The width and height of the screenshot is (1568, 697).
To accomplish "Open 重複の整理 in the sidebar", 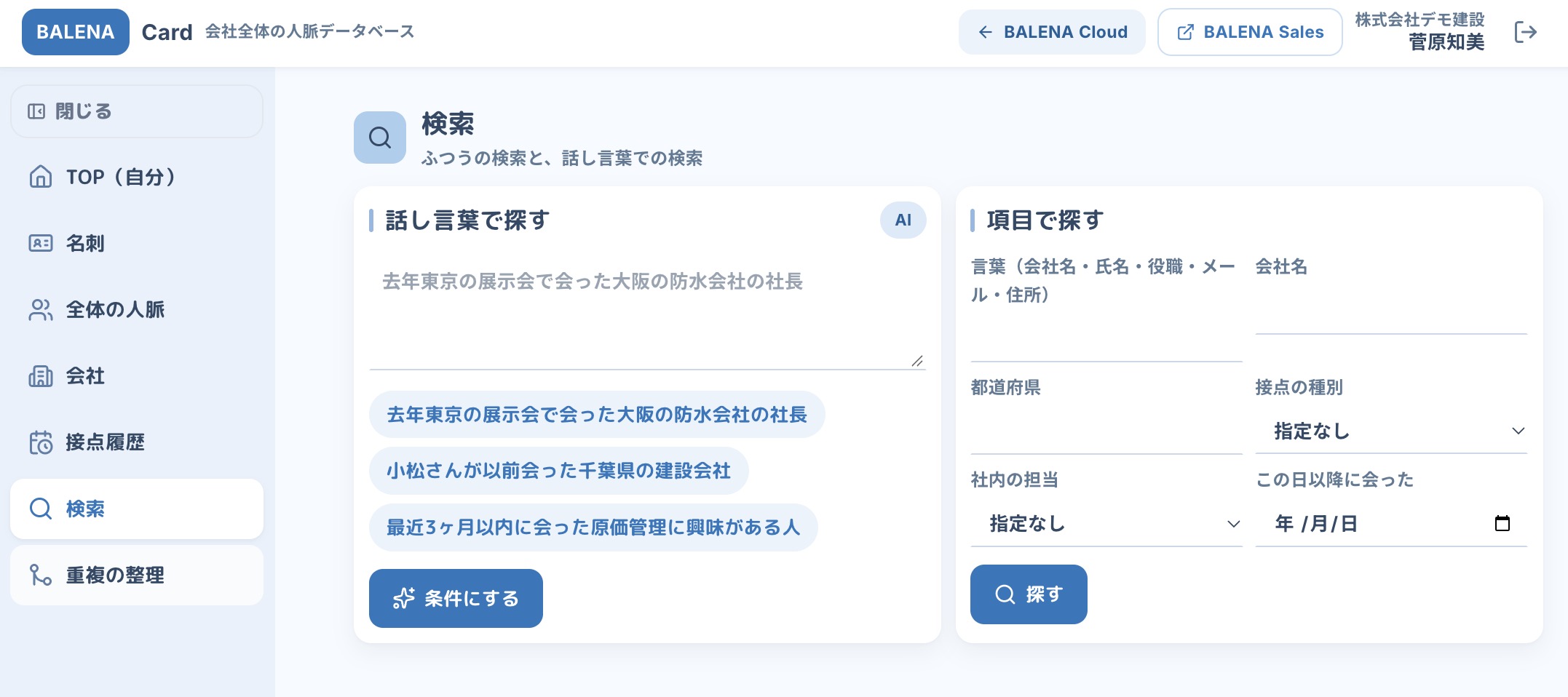I will 137,575.
